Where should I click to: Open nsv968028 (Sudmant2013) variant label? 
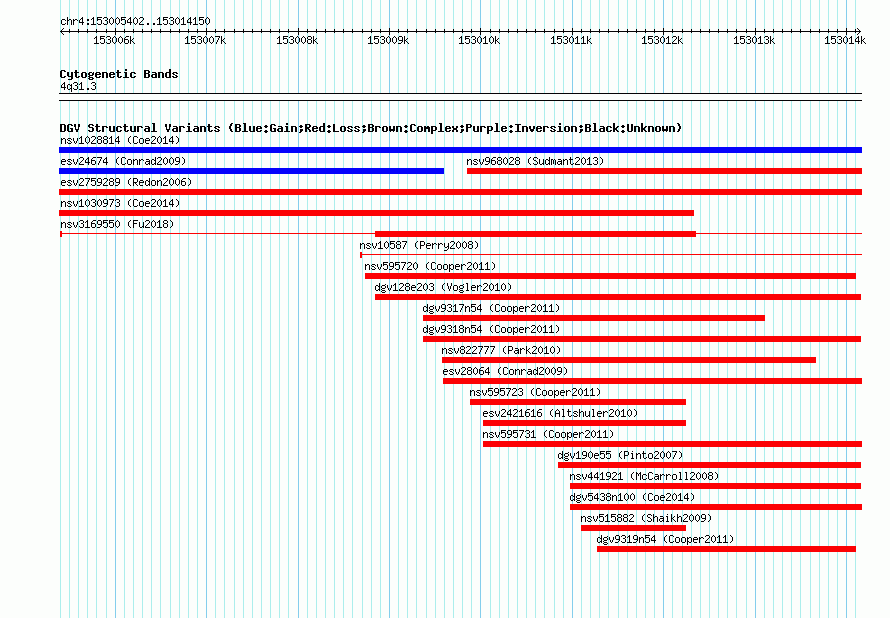[x=535, y=161]
